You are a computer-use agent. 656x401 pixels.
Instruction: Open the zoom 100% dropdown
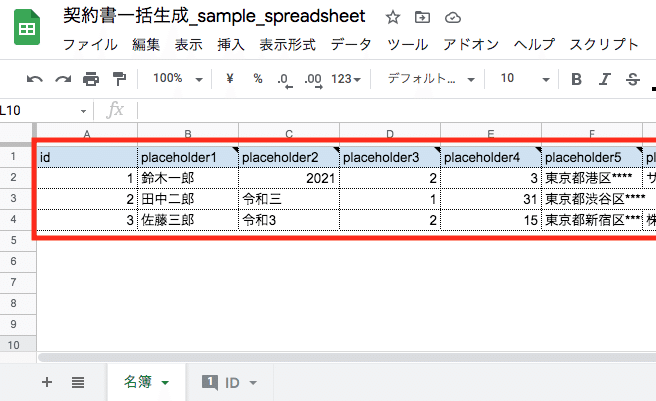click(x=178, y=78)
